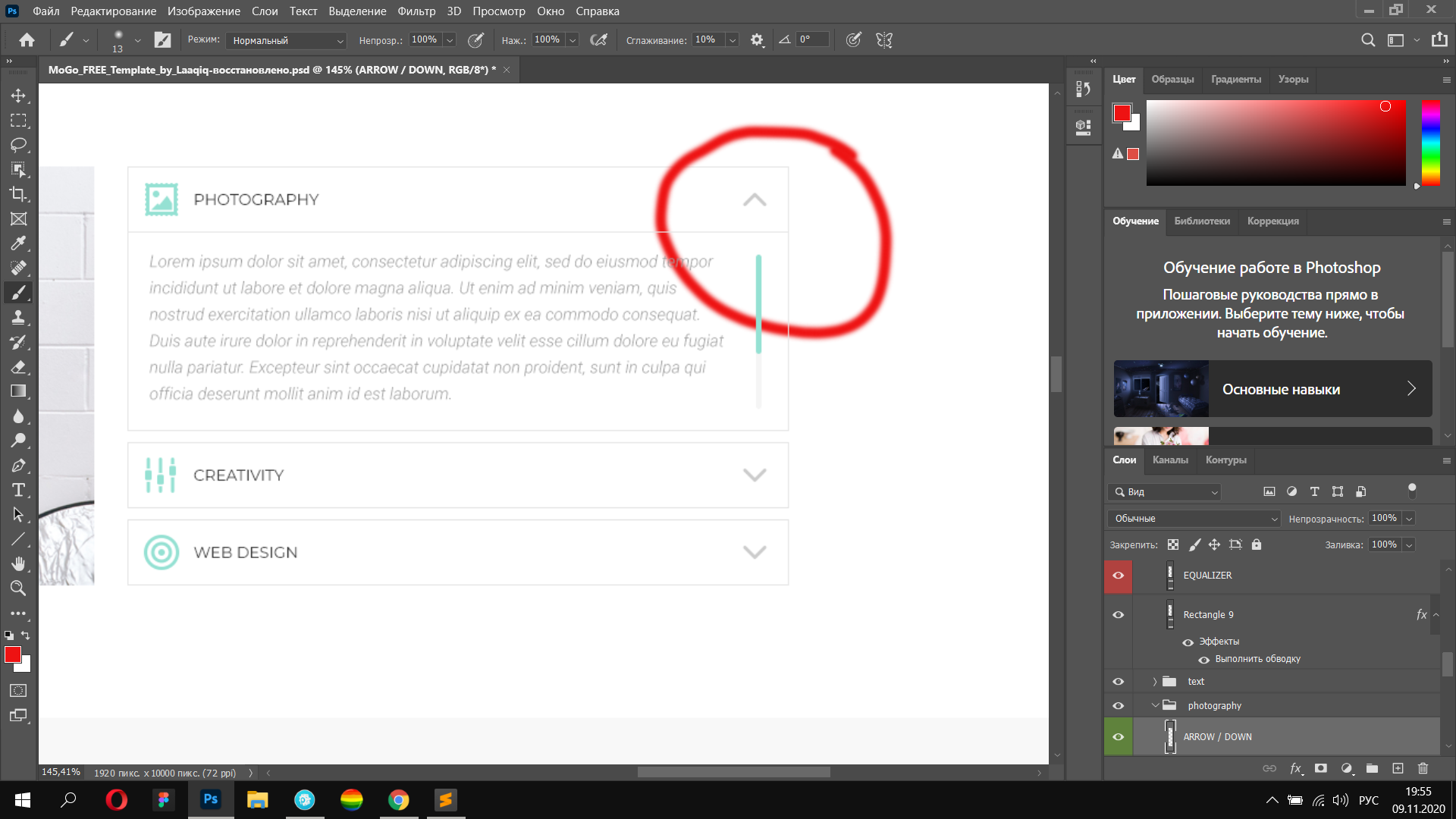Toggle visibility of Выполнить обводку effect
Viewport: 1456px width, 819px height.
click(x=1203, y=660)
